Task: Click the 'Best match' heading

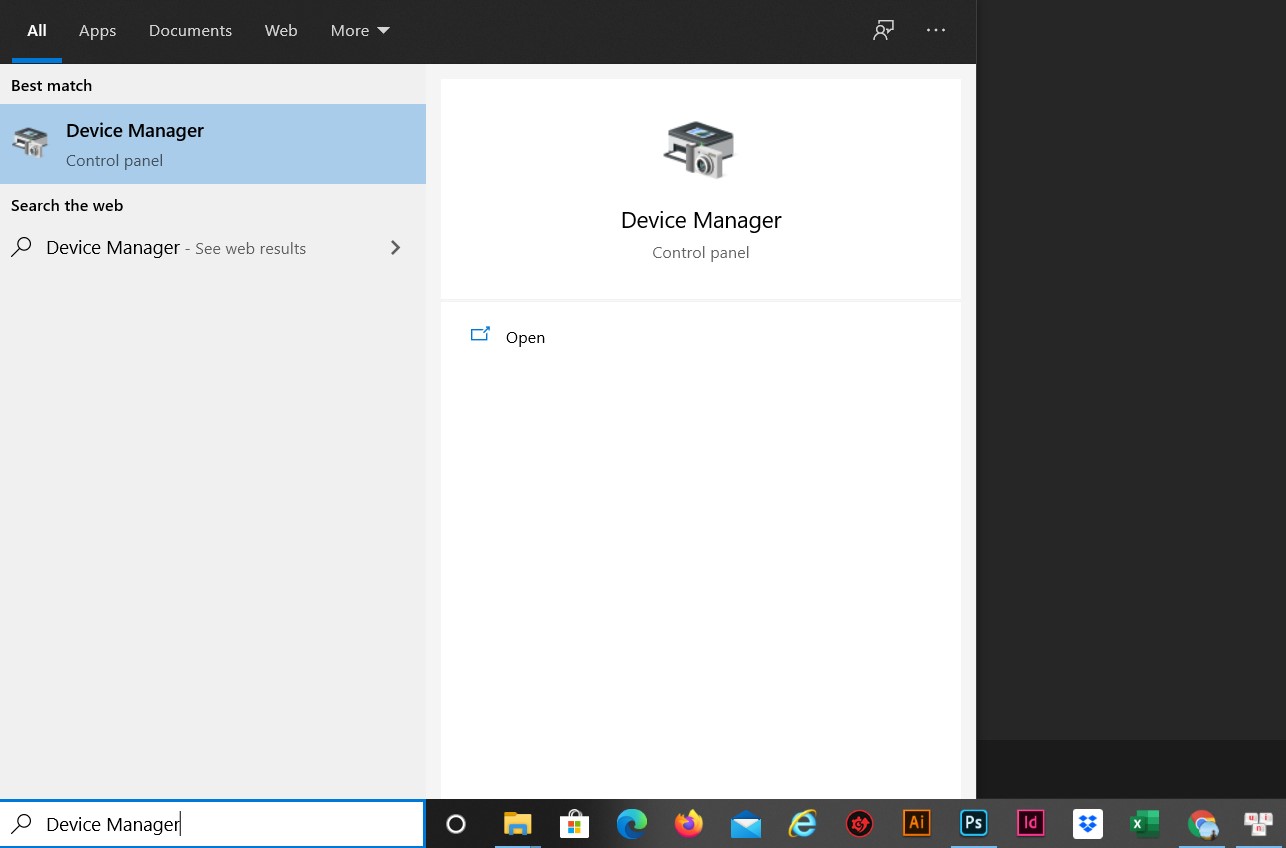Action: pyautogui.click(x=52, y=86)
